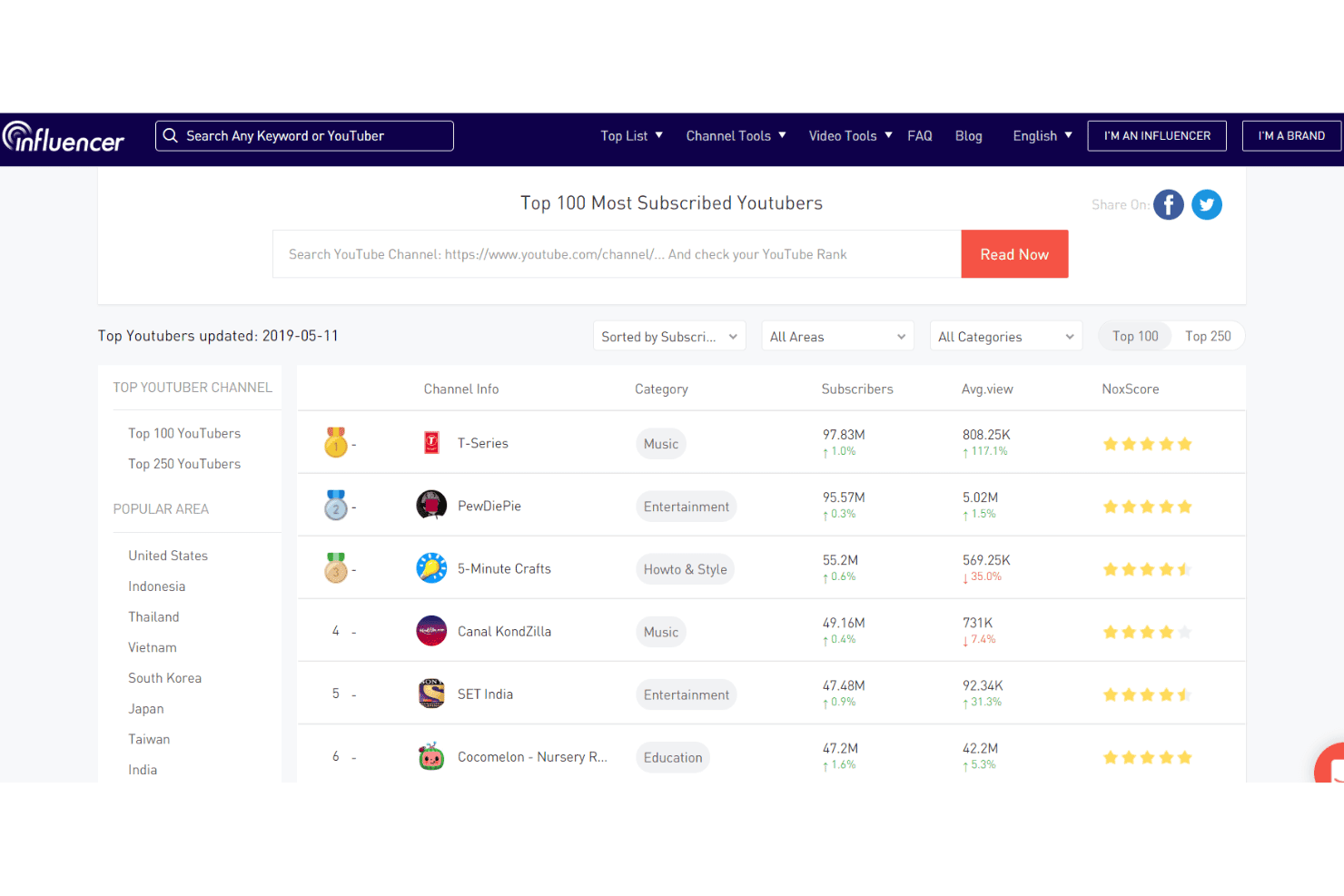Expand the Channel Tools menu
Viewport: 1344px width, 896px height.
pos(736,136)
